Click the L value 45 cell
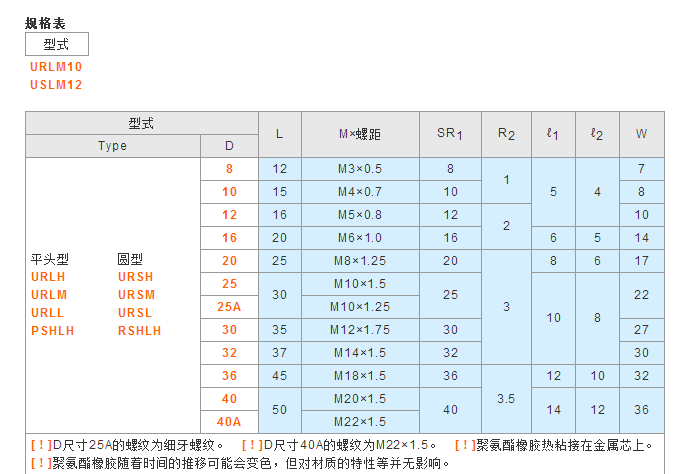The height and width of the screenshot is (474, 678). pos(280,376)
